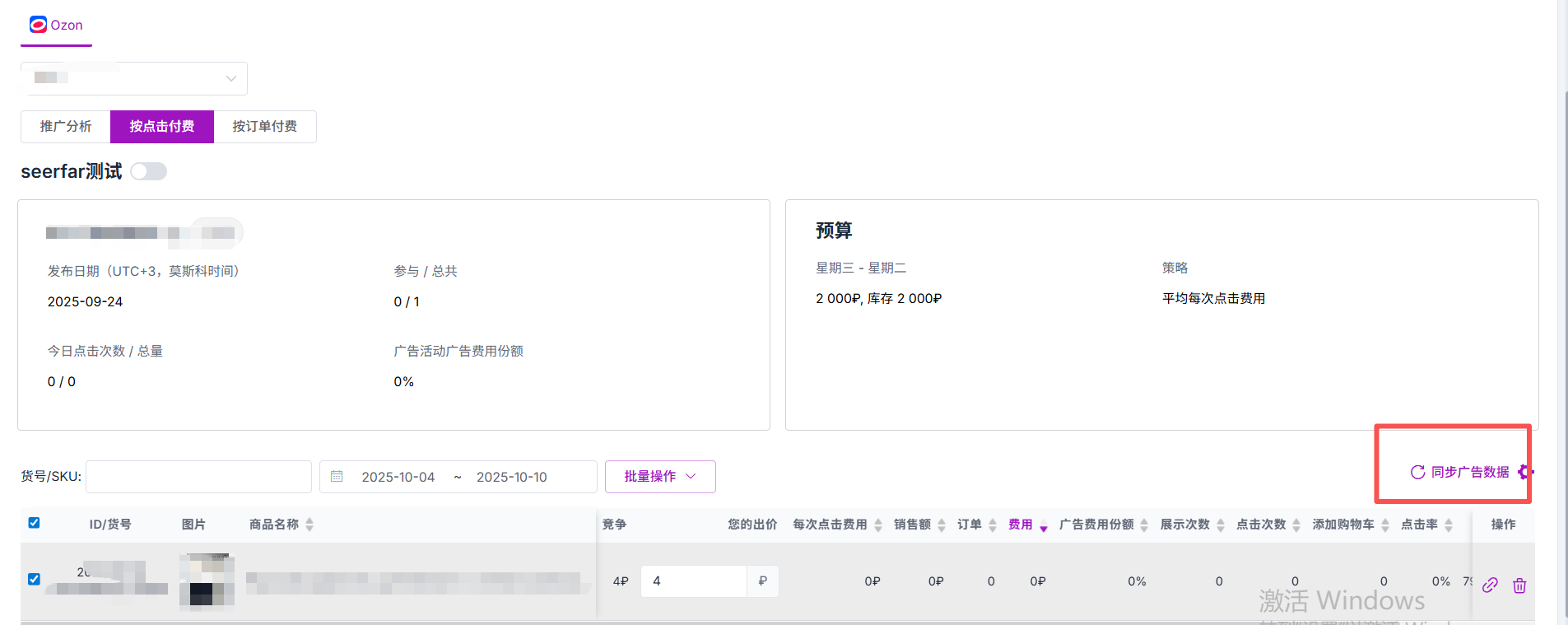Select the 按点击付费 tab button
The image size is (1568, 625).
pyautogui.click(x=161, y=127)
